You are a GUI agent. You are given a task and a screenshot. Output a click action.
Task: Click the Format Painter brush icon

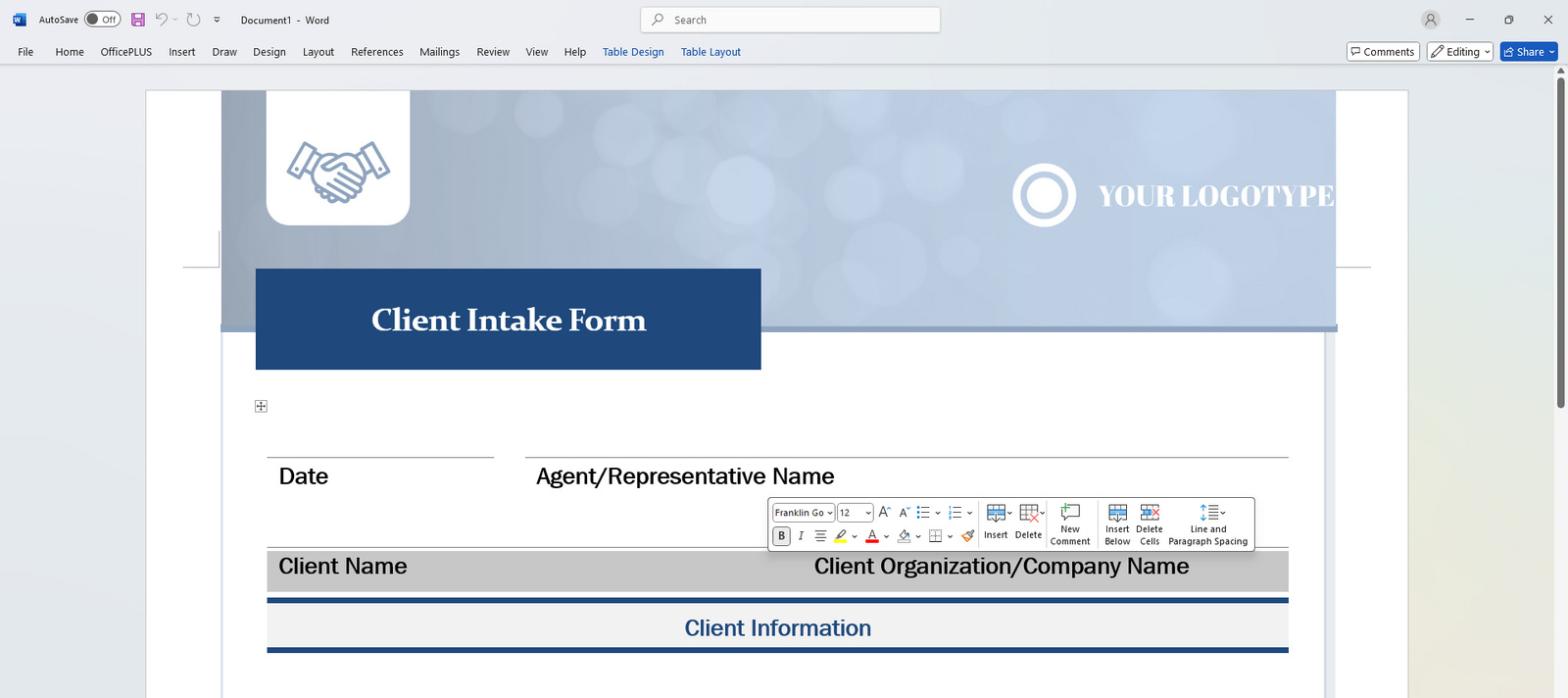click(x=967, y=536)
